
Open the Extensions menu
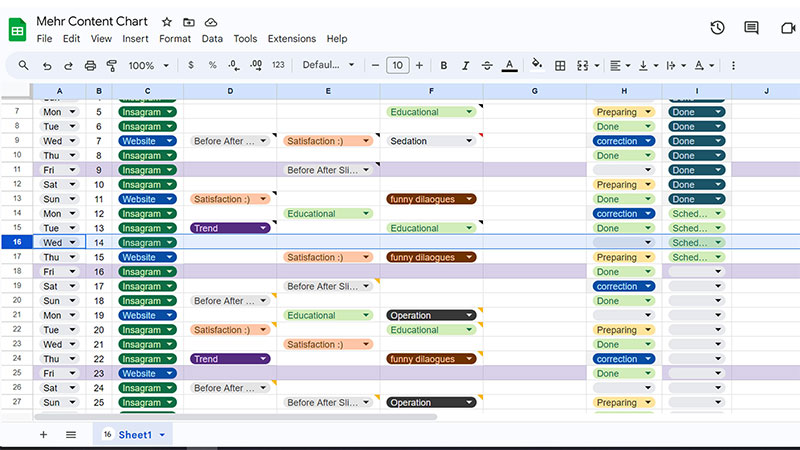point(292,39)
